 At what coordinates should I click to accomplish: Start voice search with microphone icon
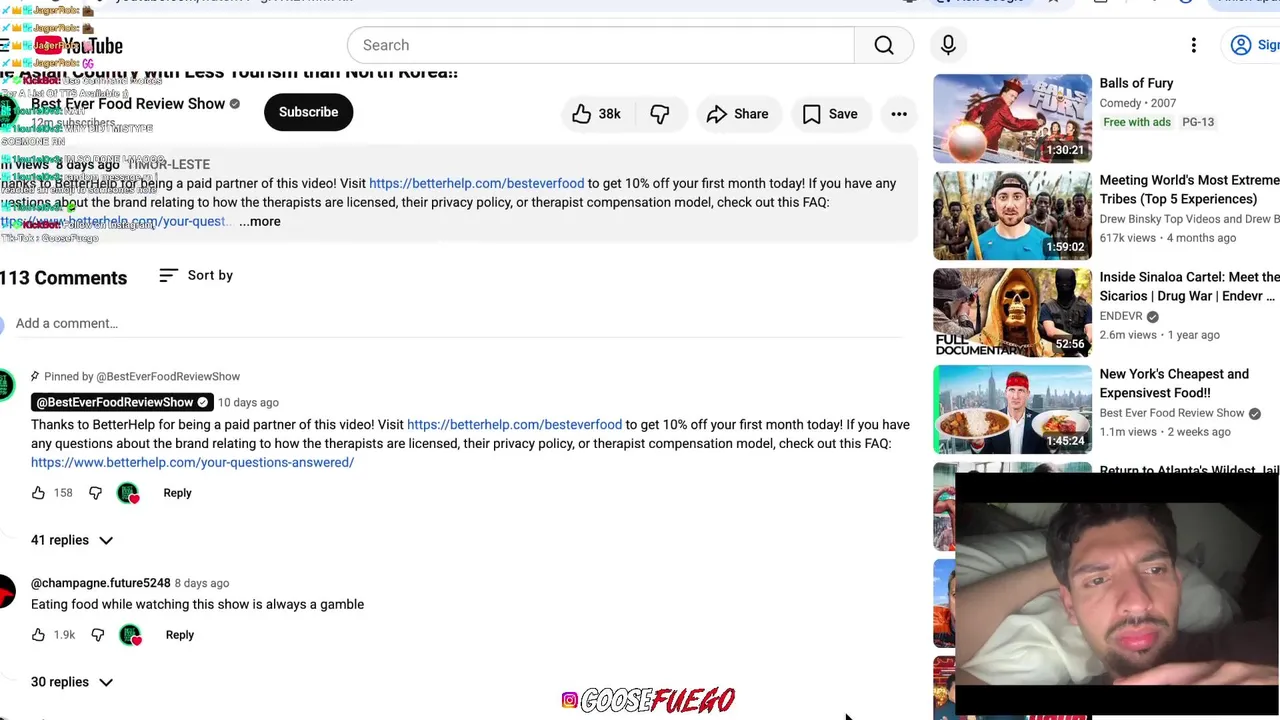(x=948, y=45)
